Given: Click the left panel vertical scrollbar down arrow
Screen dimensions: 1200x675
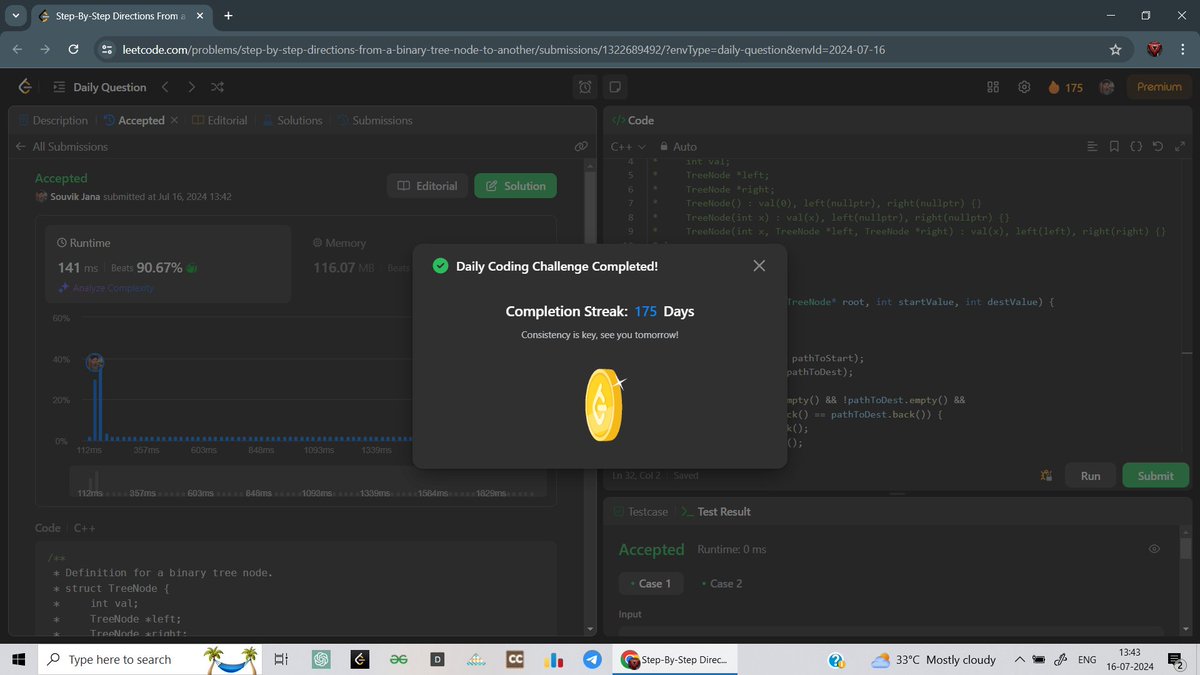Looking at the screenshot, I should click(592, 628).
